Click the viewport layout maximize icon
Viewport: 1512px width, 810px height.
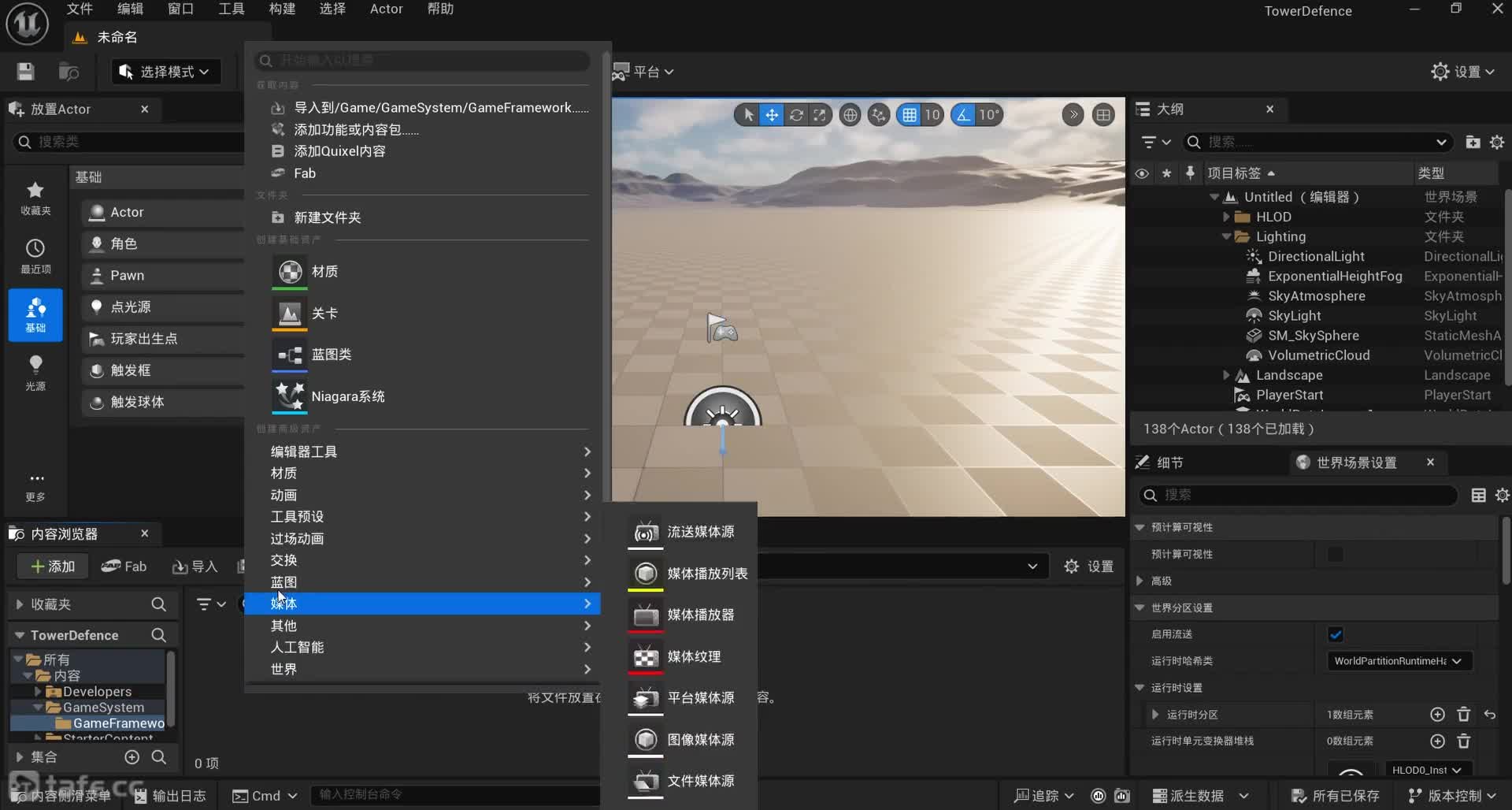(x=1103, y=115)
